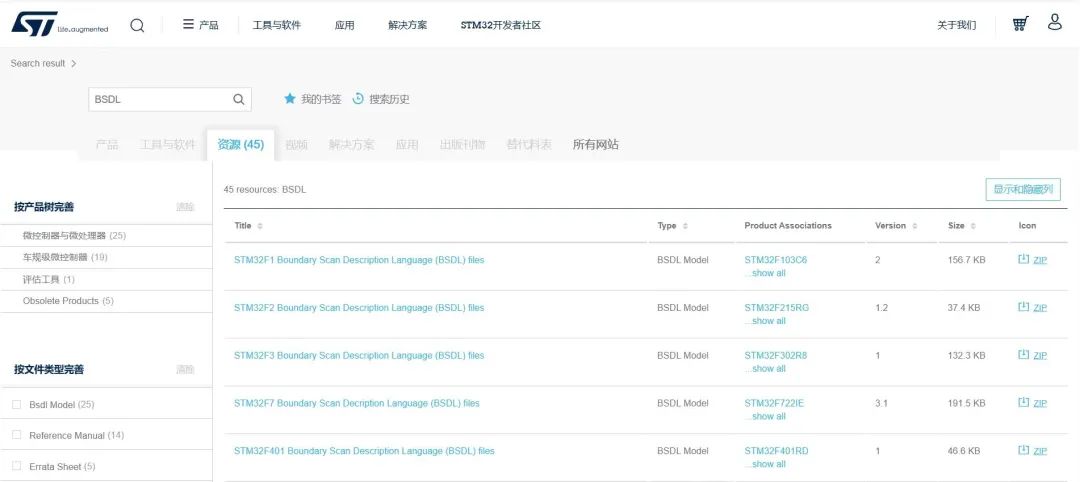
Task: Sort by Version column arrows
Action: [x=915, y=226]
